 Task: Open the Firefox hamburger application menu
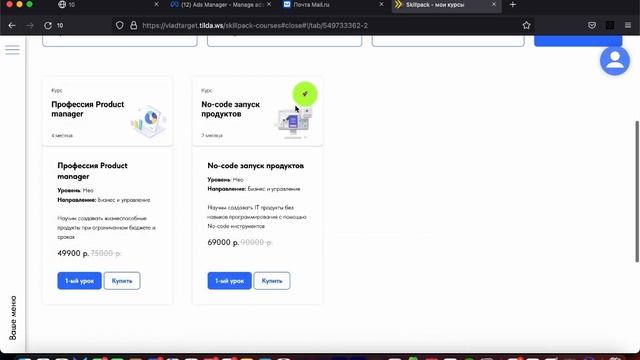pyautogui.click(x=628, y=25)
